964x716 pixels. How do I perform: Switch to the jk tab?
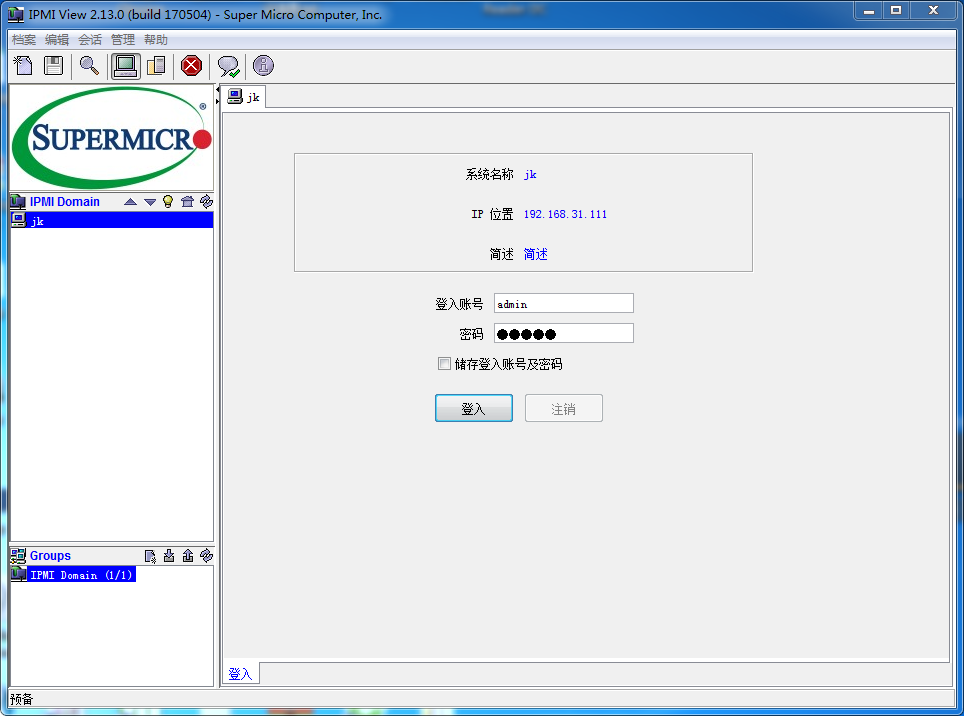coord(243,96)
